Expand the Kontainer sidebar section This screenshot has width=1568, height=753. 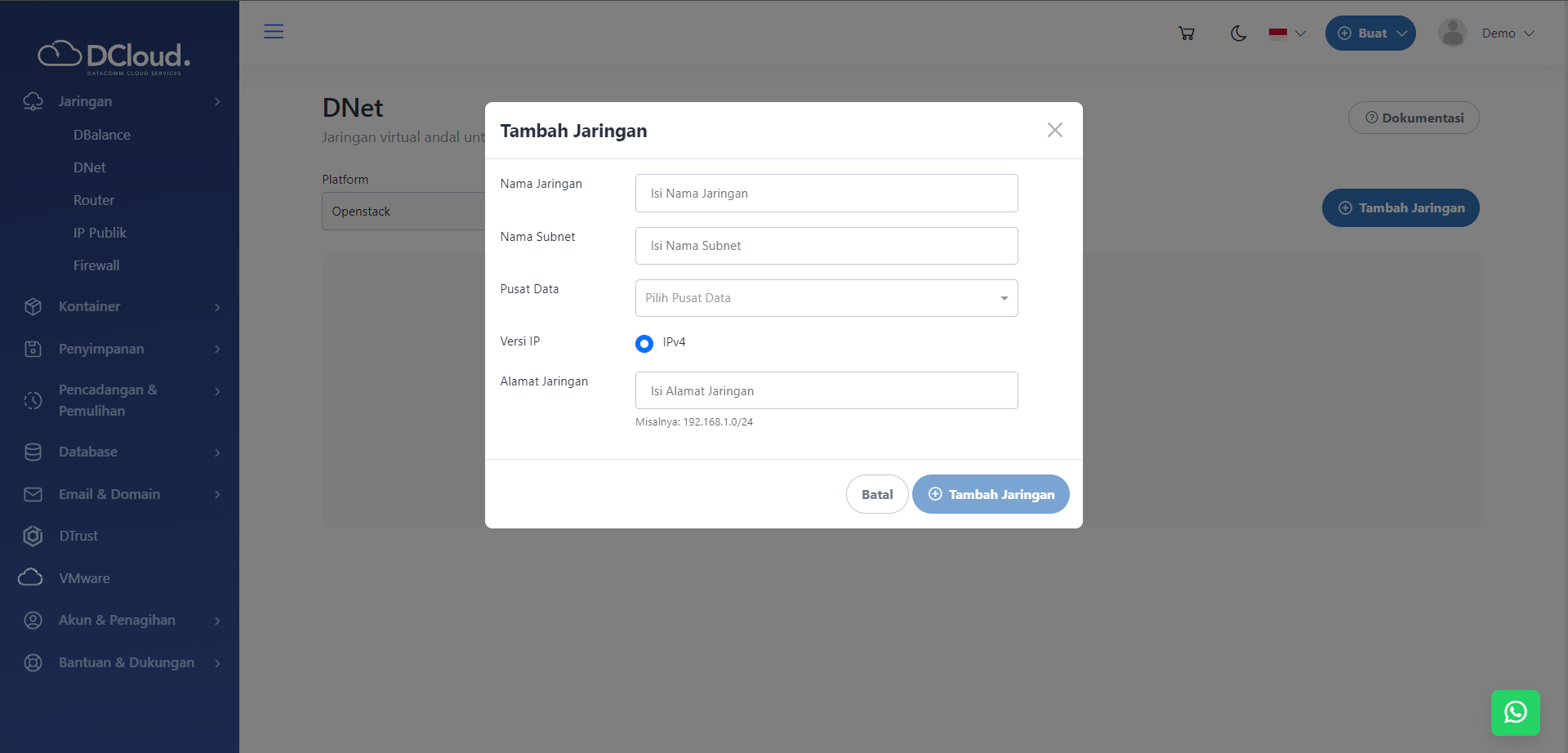tap(122, 306)
